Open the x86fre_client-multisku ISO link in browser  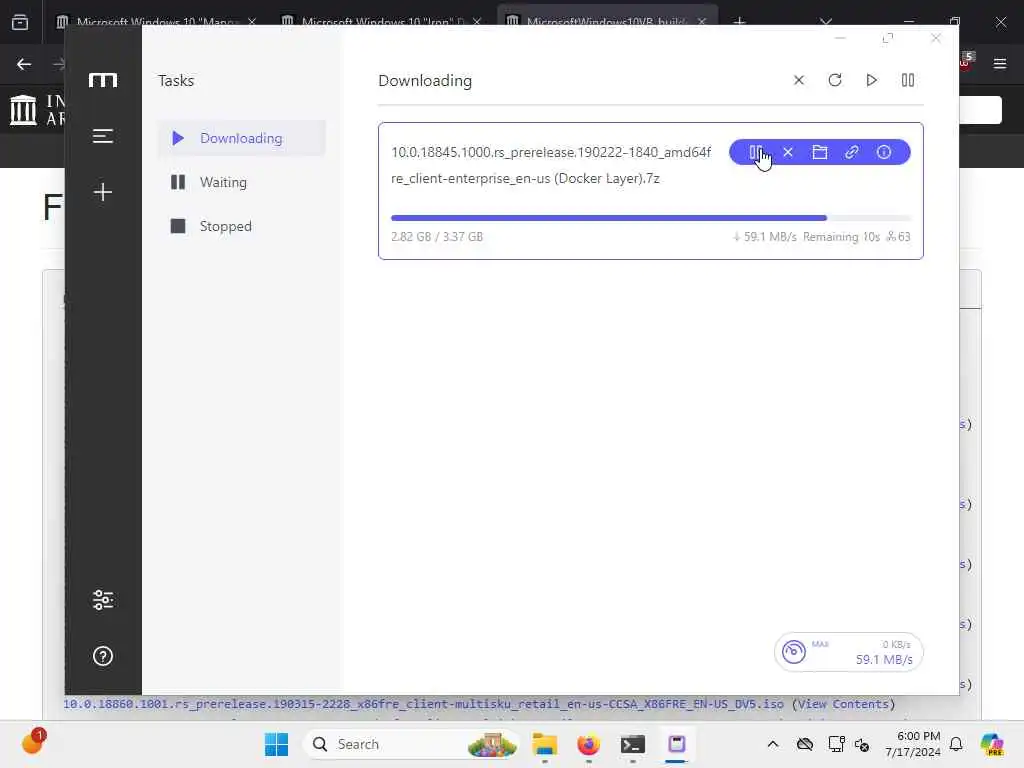click(x=423, y=704)
